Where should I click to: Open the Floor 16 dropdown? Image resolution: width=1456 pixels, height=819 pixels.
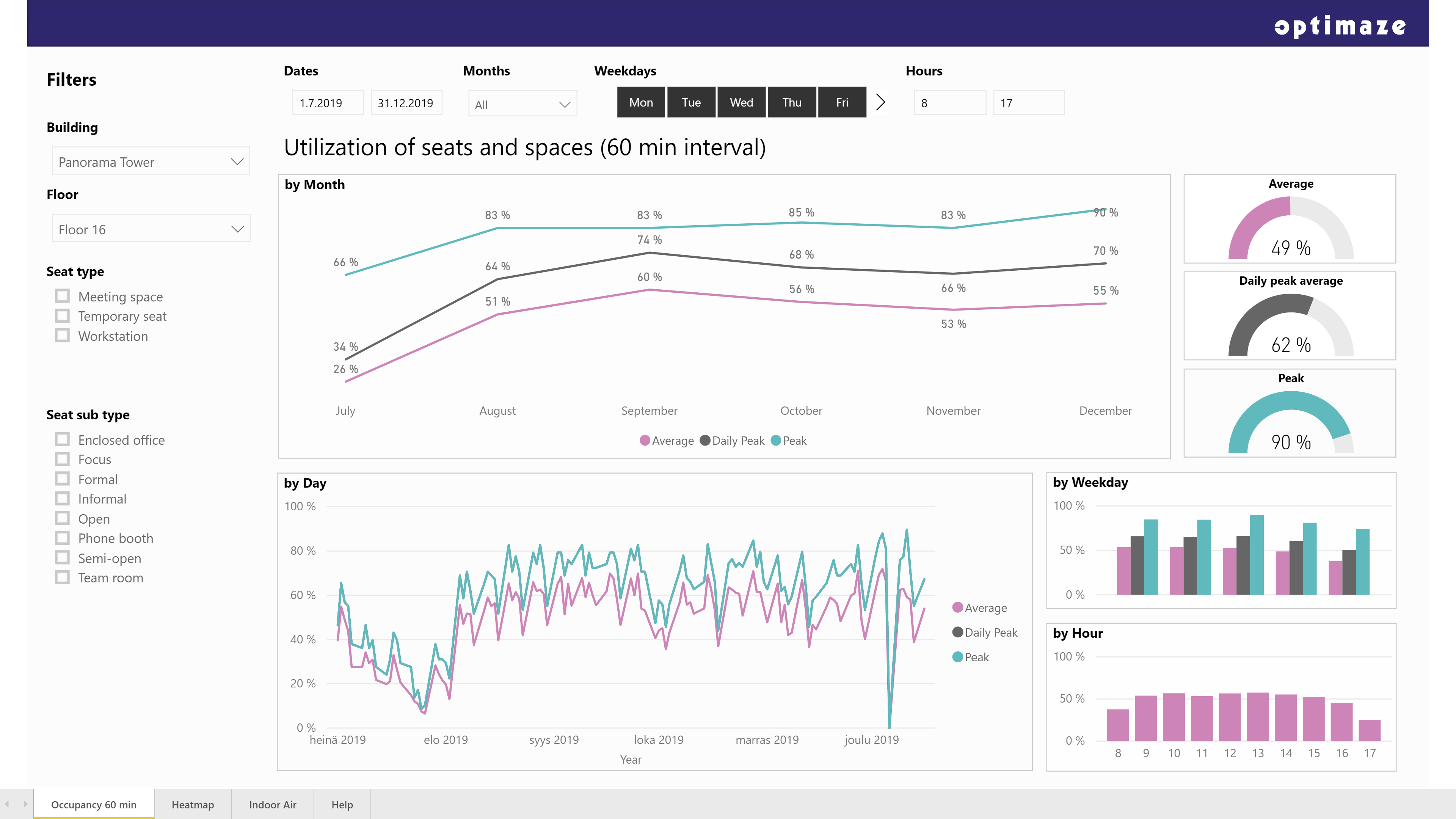151,229
